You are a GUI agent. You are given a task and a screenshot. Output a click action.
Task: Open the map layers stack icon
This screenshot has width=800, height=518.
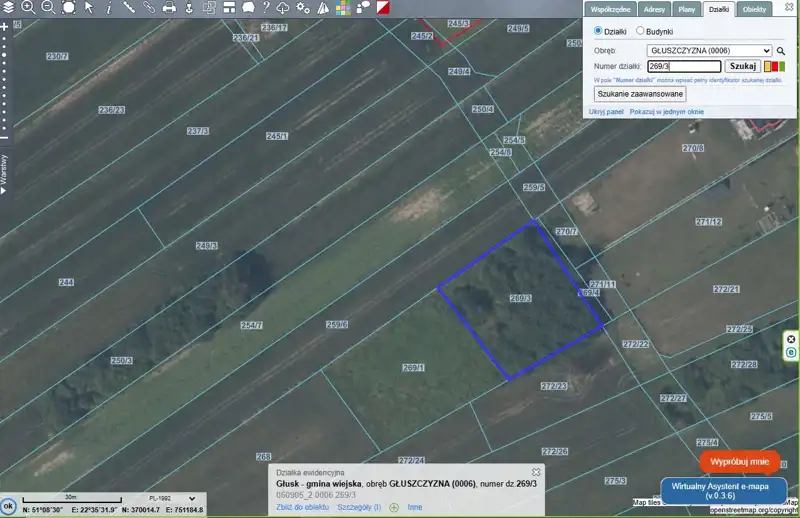[x=8, y=7]
